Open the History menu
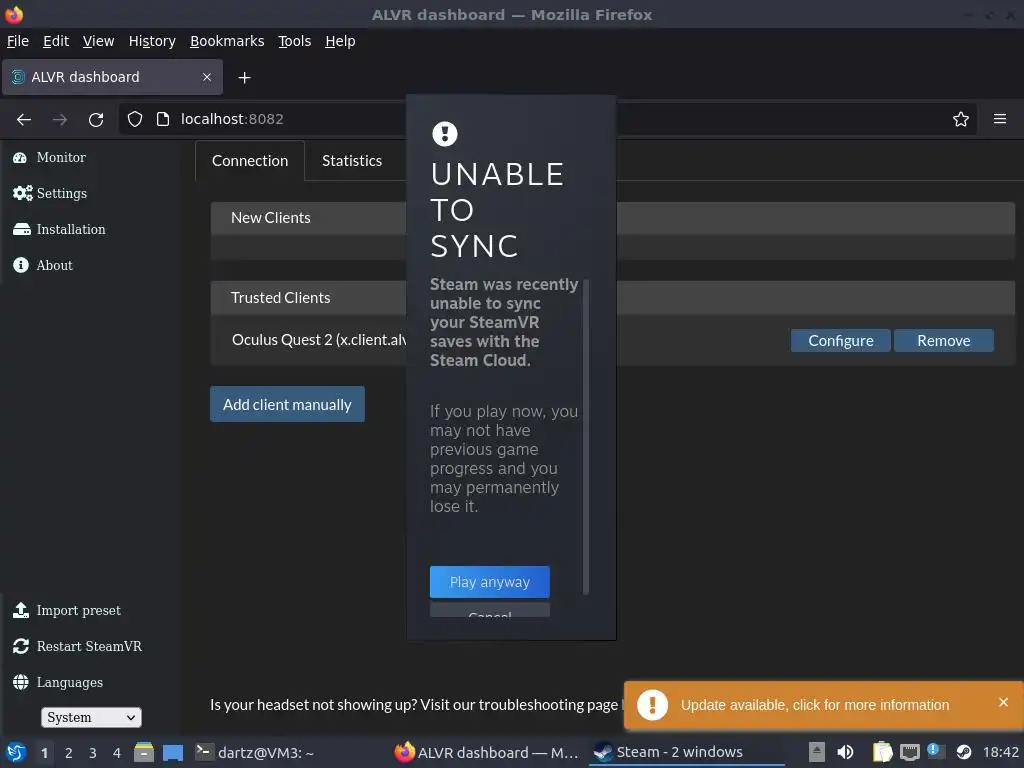 152,41
